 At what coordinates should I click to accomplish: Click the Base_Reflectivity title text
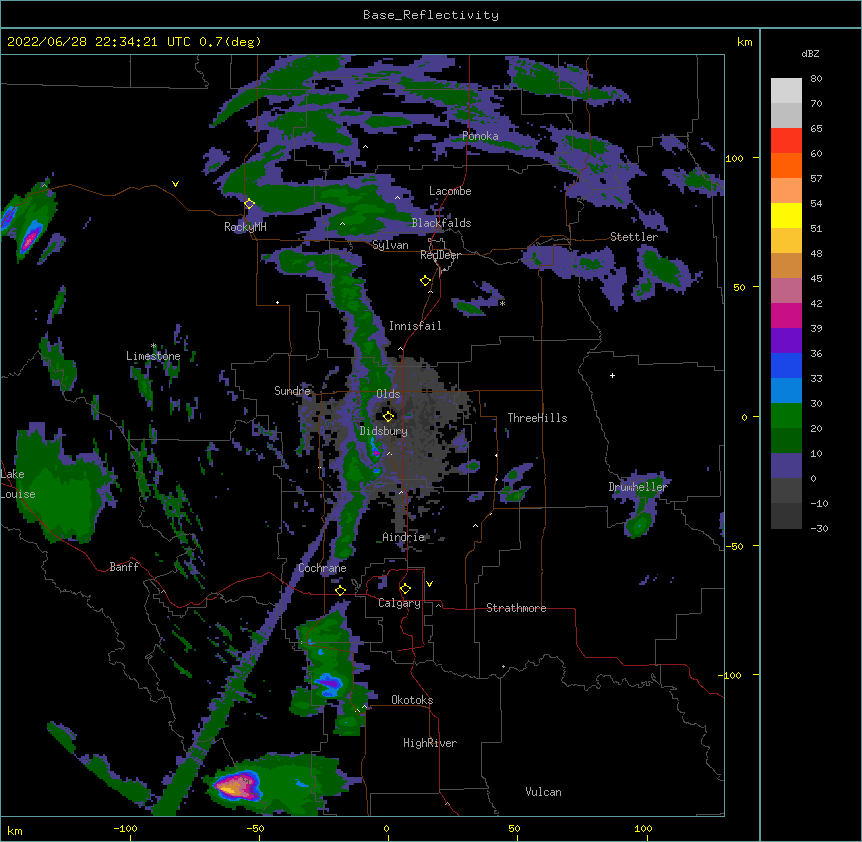click(431, 15)
